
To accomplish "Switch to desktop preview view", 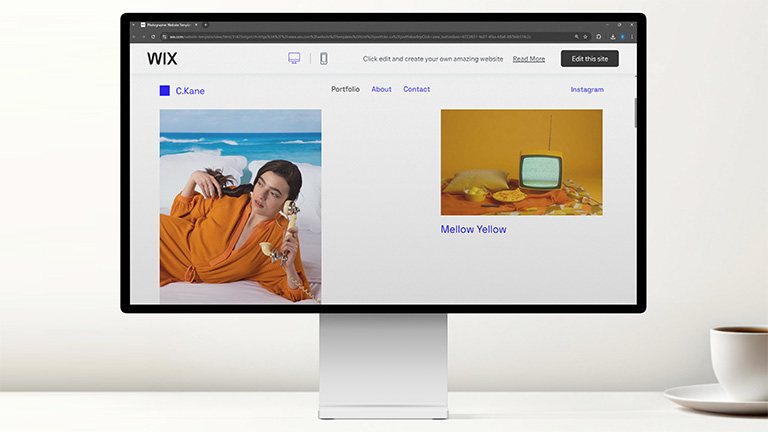I will pos(294,58).
